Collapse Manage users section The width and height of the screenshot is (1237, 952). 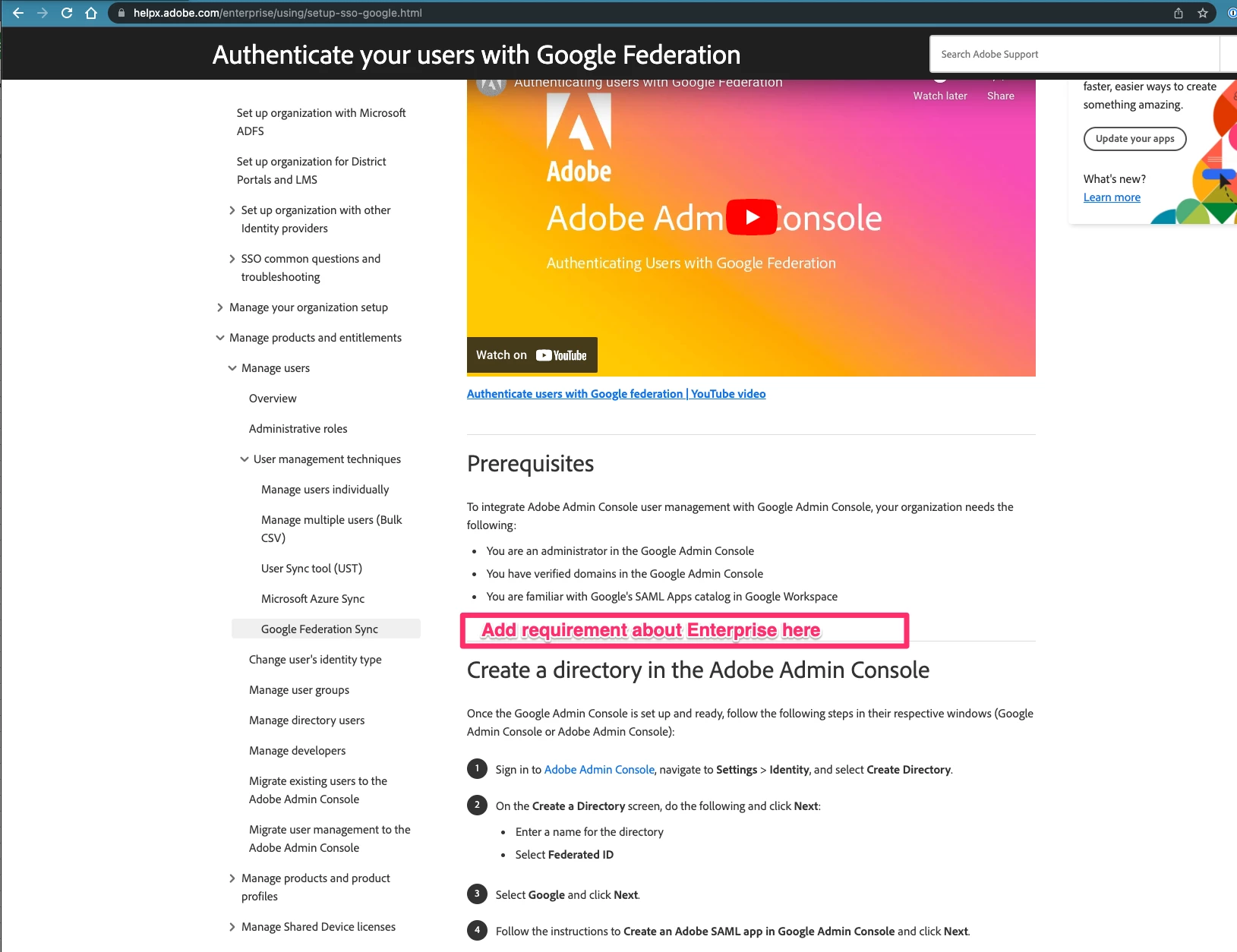(232, 368)
